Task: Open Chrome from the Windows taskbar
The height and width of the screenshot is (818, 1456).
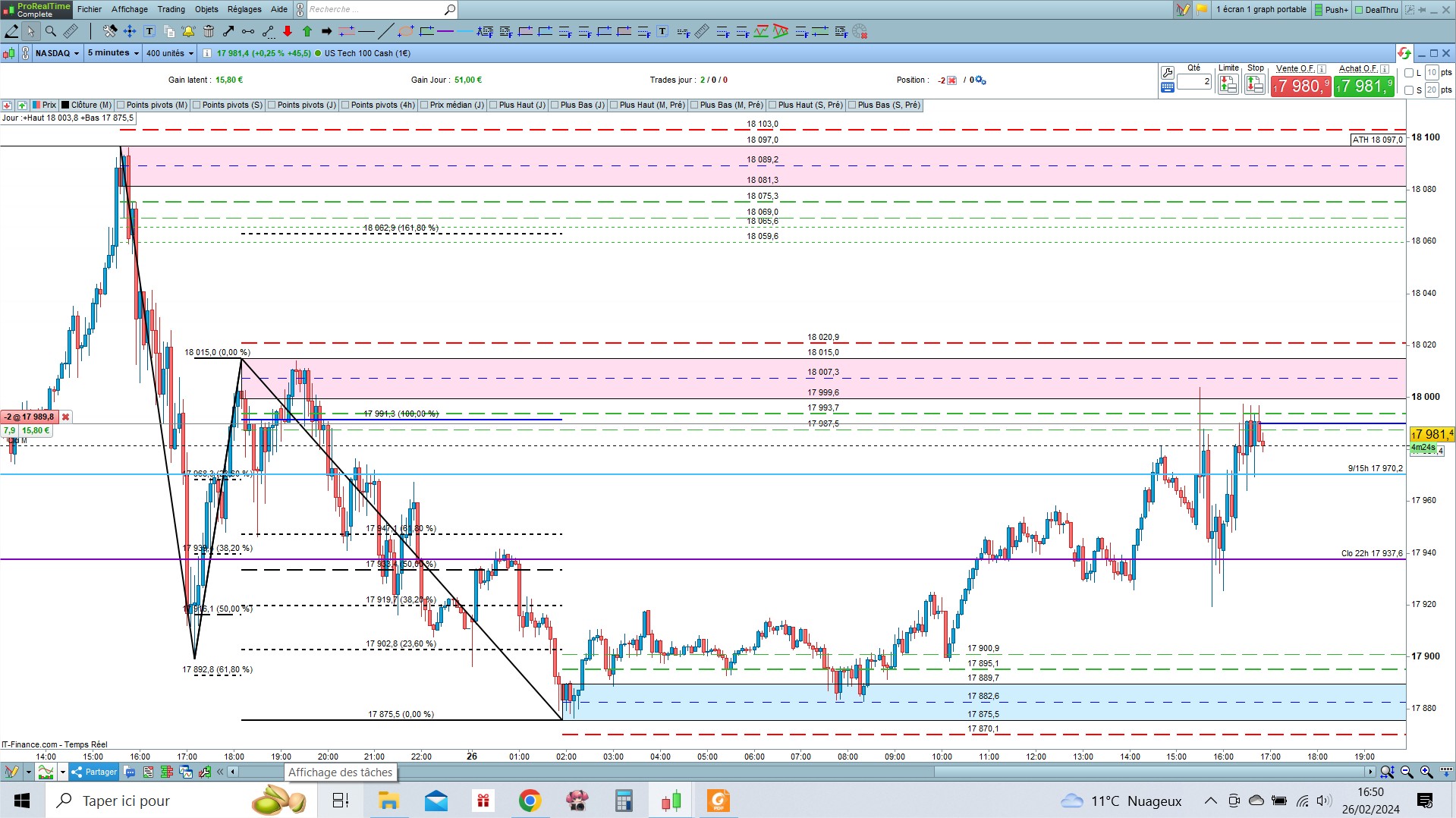Action: [x=530, y=801]
